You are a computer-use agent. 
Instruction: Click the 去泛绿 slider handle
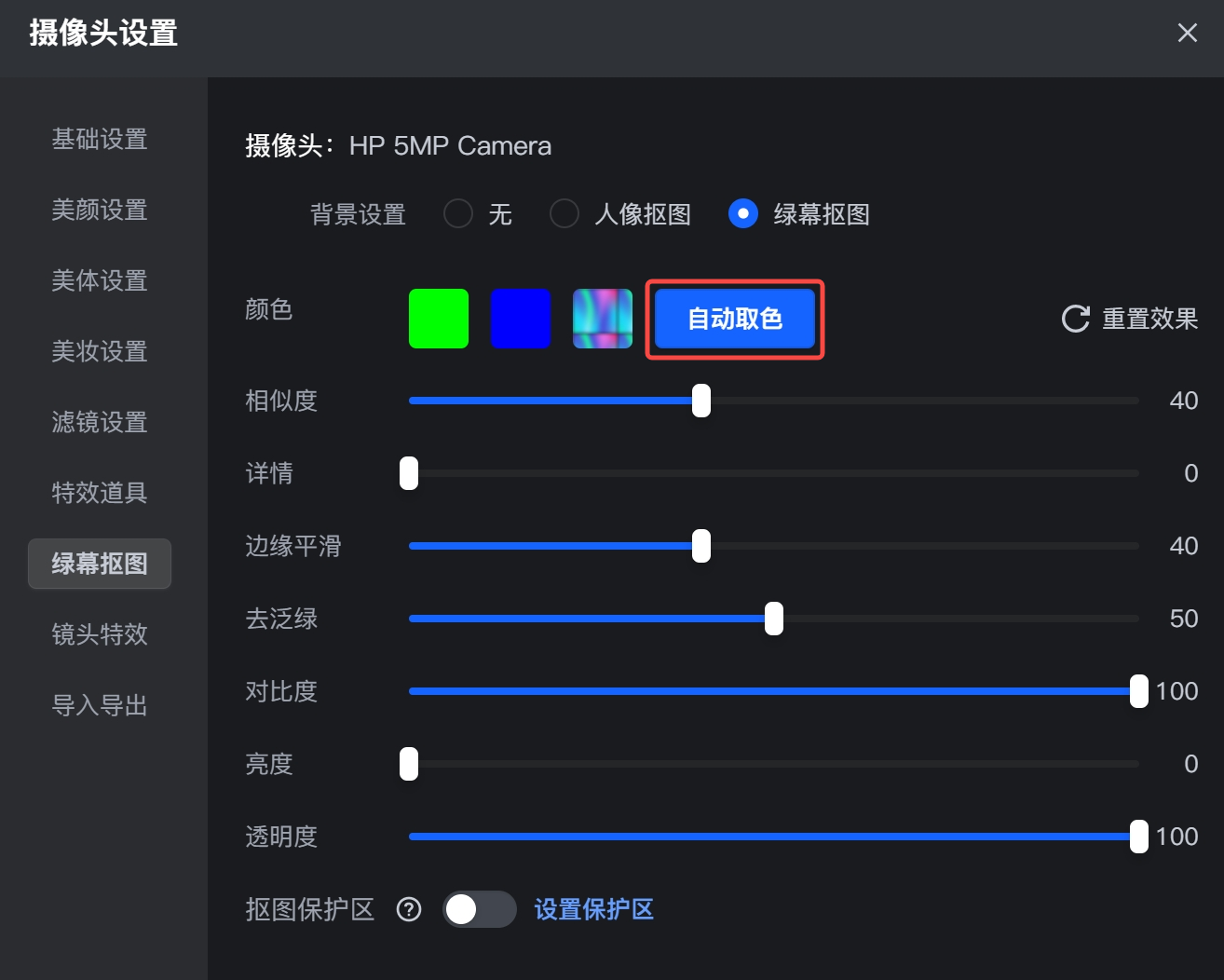(x=774, y=619)
